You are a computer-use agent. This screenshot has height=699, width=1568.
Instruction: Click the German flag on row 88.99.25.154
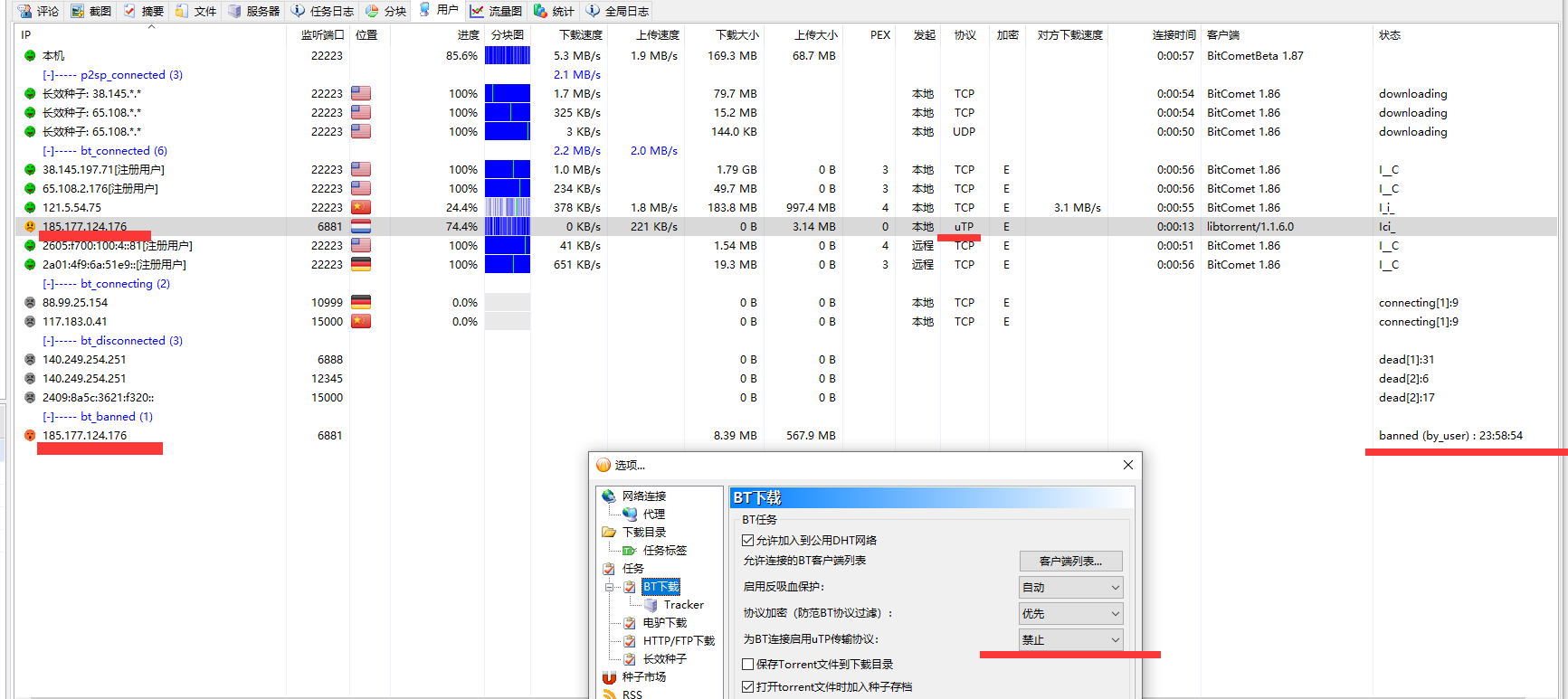361,303
